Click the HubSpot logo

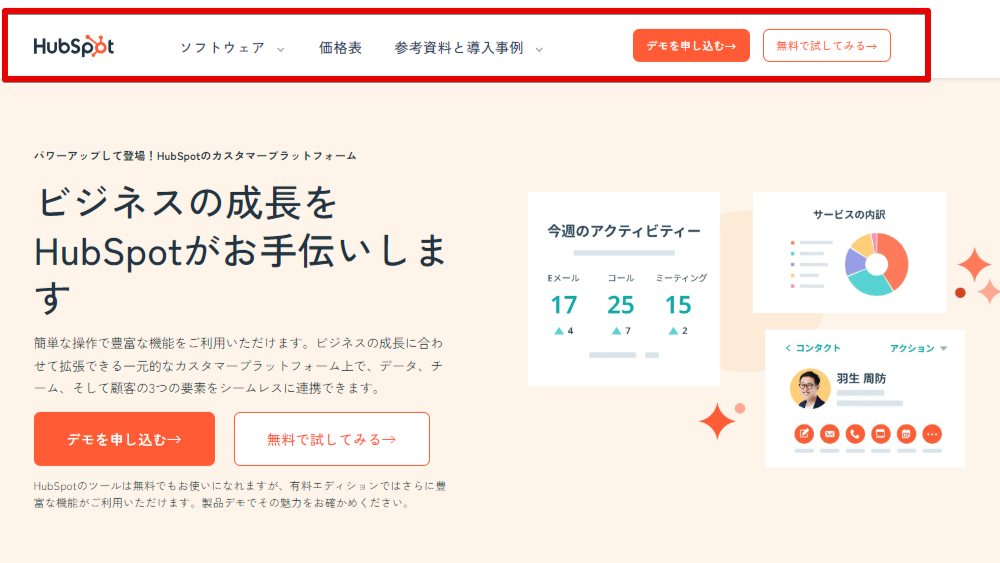click(74, 46)
